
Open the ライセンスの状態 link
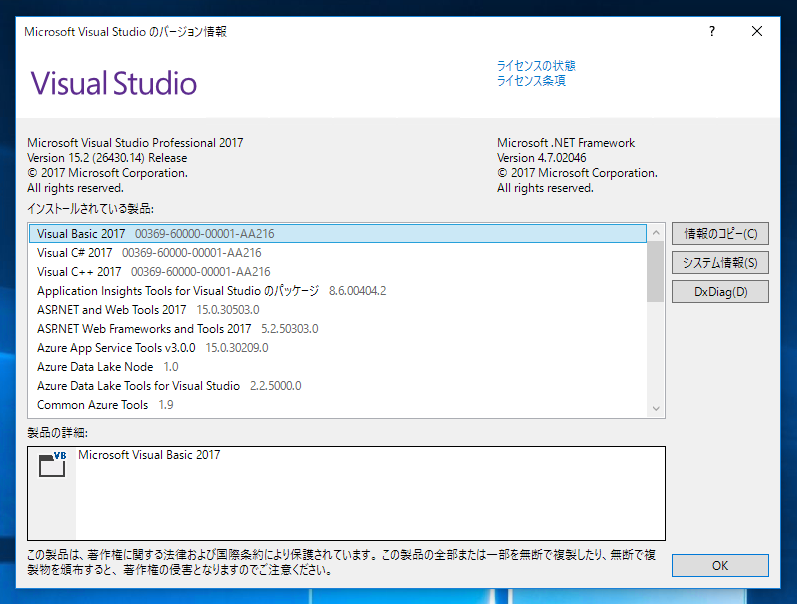click(536, 66)
